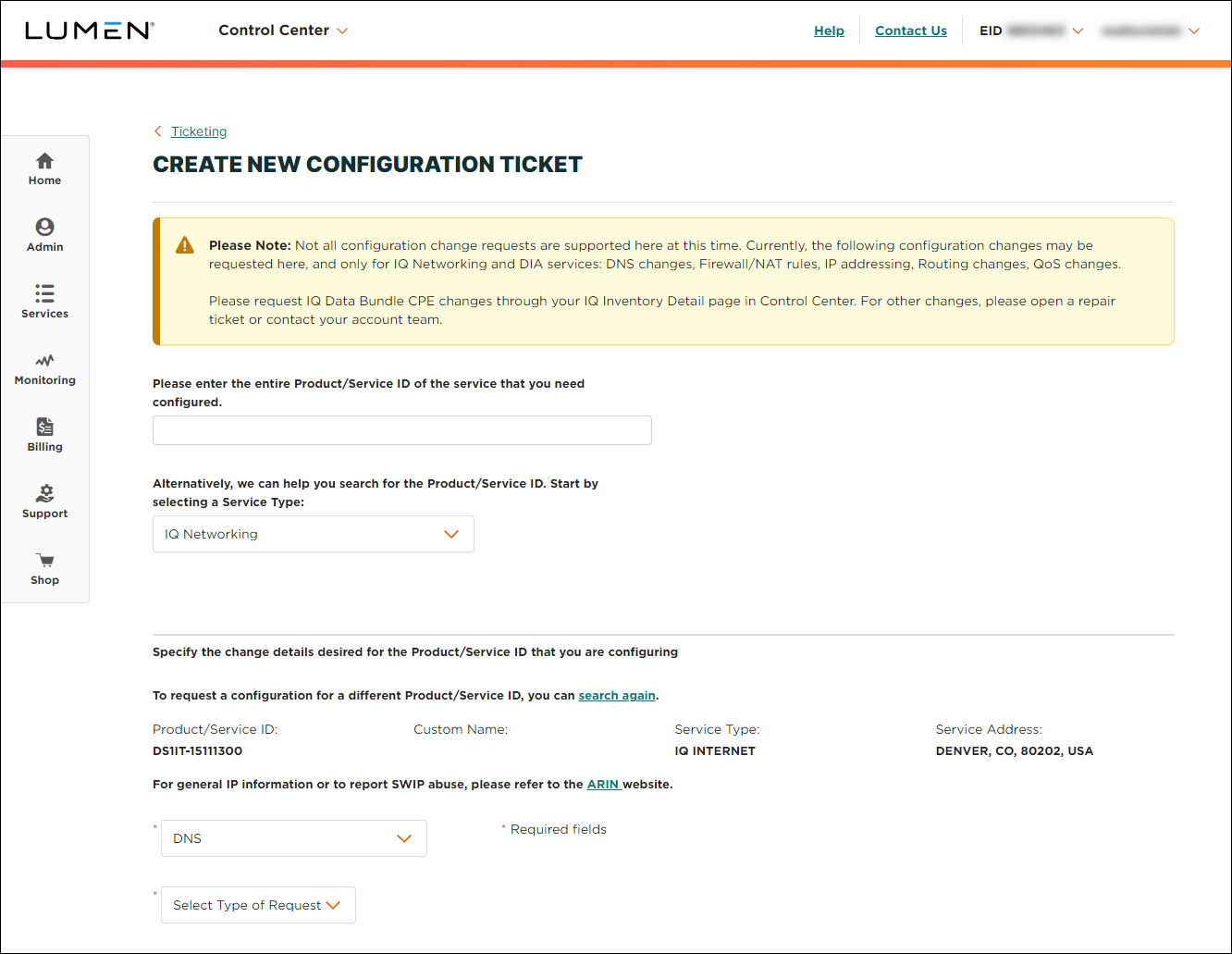
Task: Select the DENVER, CO, 80202, USA address
Action: pyautogui.click(x=1015, y=750)
